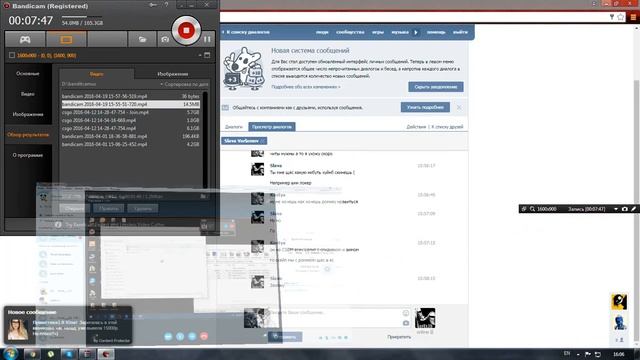The image size is (640, 360).
Task: Open the Действия menu link
Action: 416,127
